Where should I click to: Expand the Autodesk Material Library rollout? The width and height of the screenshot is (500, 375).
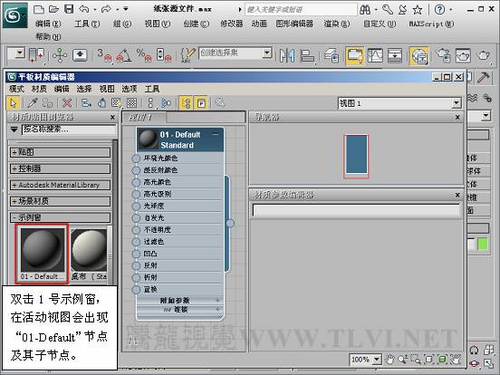[60, 185]
